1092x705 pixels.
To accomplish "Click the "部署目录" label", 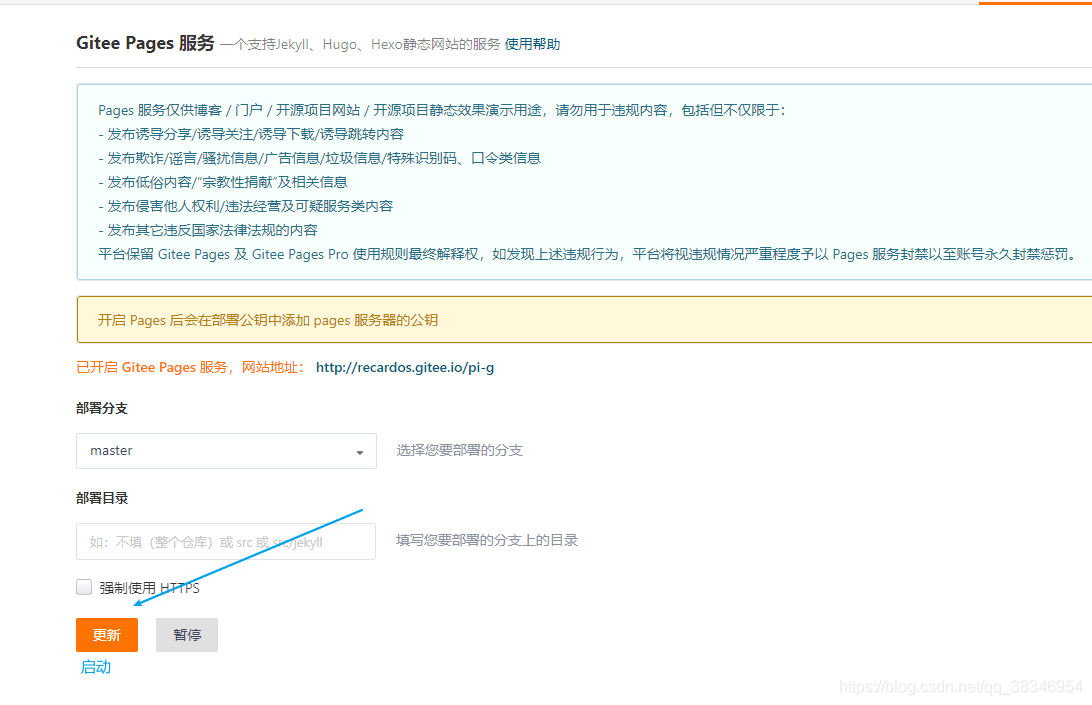I will pyautogui.click(x=102, y=498).
